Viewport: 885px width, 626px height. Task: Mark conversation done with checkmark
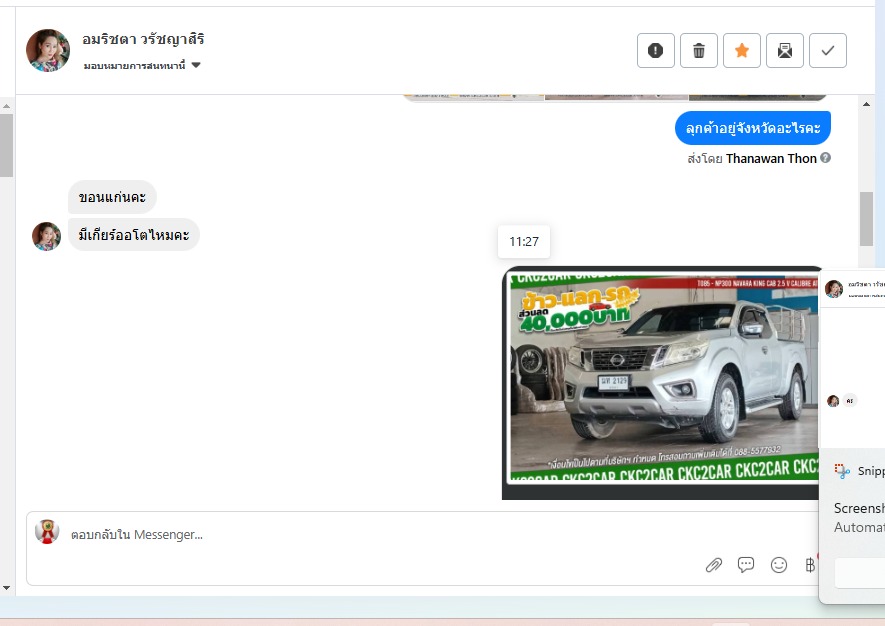pyautogui.click(x=827, y=51)
